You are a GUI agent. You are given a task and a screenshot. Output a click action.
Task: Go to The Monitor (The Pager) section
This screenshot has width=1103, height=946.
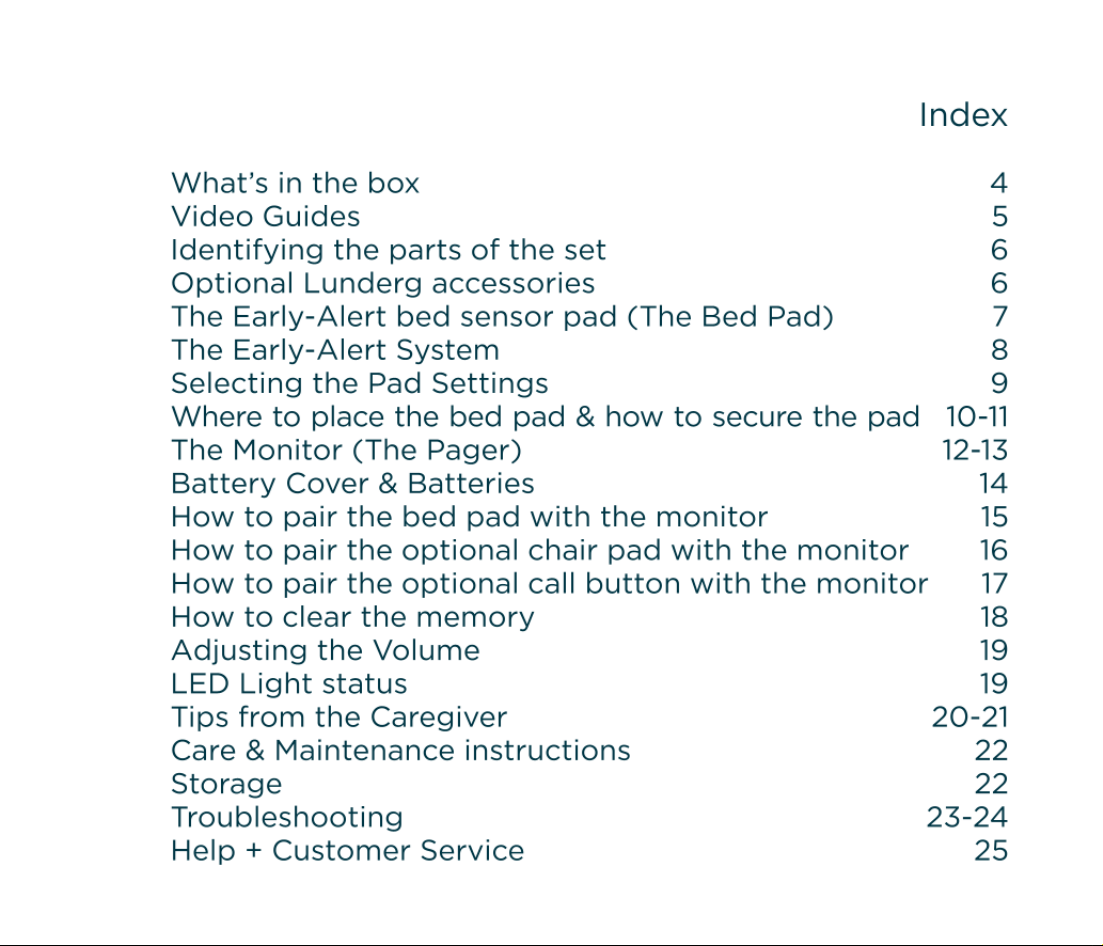click(x=346, y=450)
